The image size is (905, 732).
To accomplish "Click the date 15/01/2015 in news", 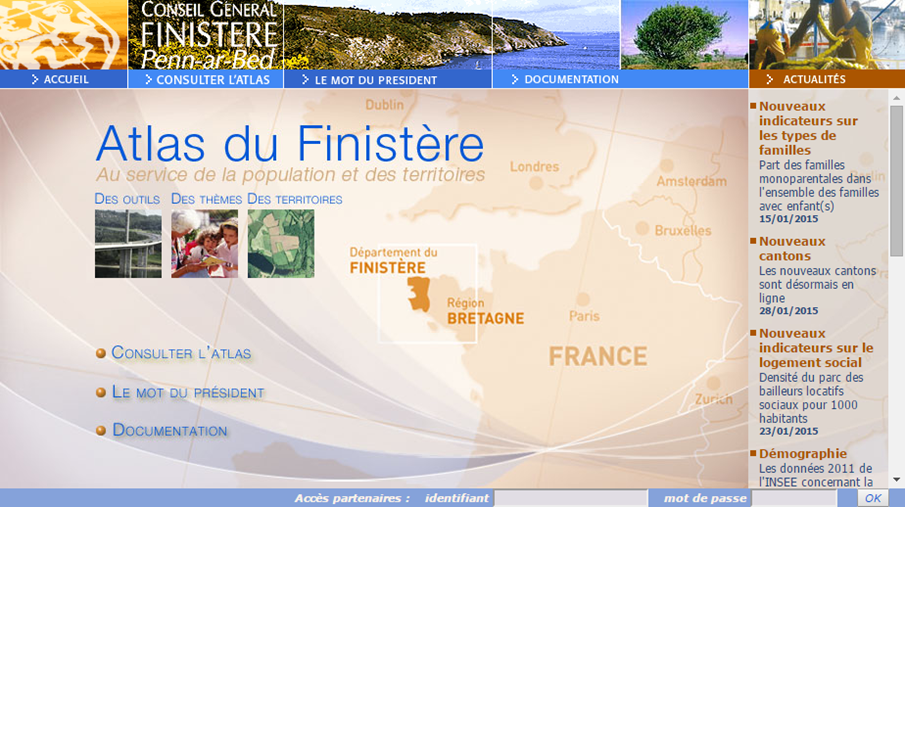I will click(788, 219).
